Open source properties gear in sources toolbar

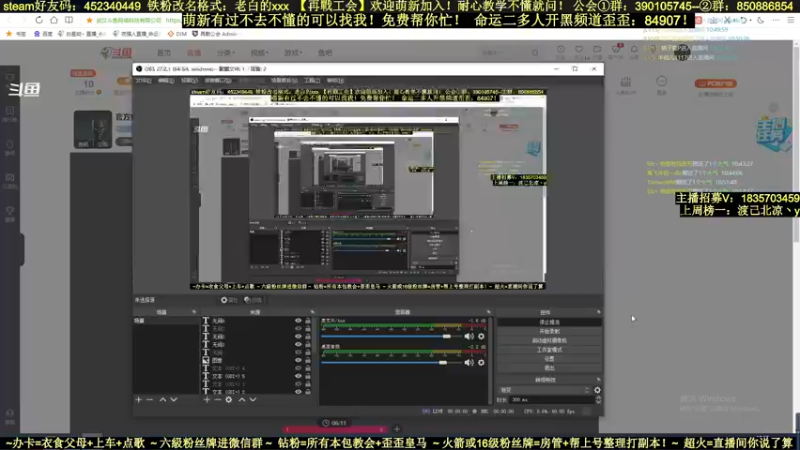click(x=229, y=400)
